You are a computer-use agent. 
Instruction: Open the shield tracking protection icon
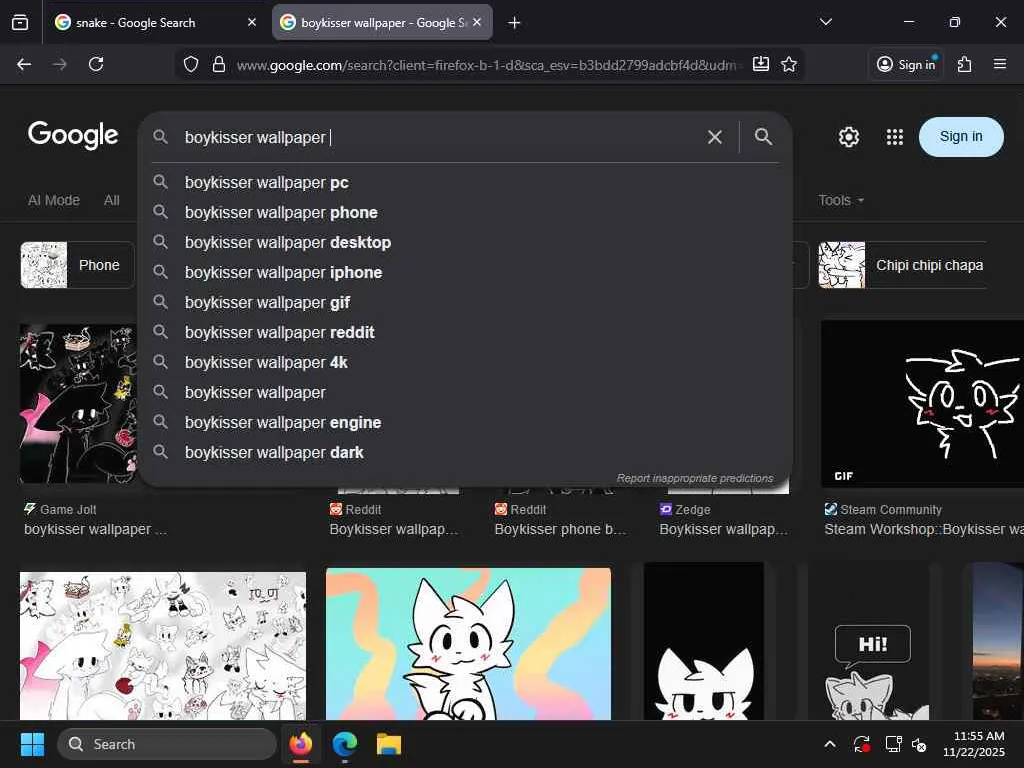pos(191,64)
